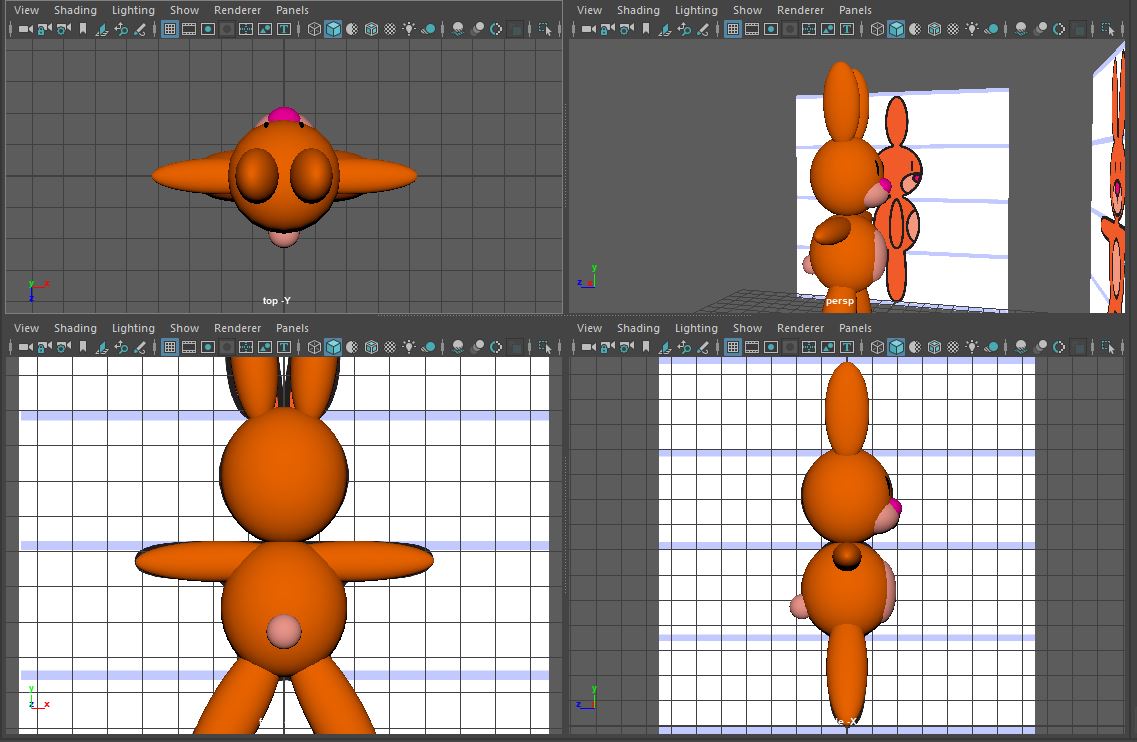The width and height of the screenshot is (1137, 742).
Task: Open Show menu in front view panel
Action: click(x=184, y=328)
